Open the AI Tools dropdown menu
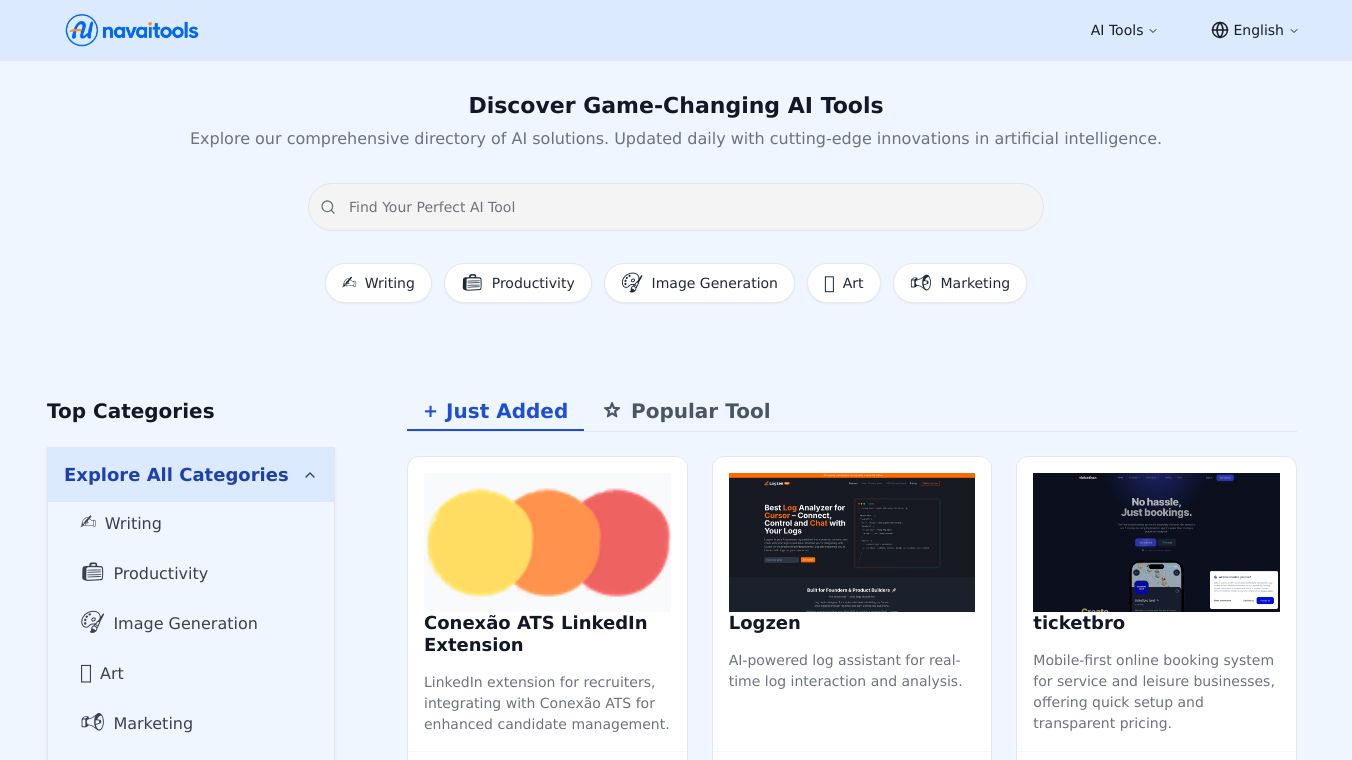This screenshot has height=760, width=1352. click(1123, 30)
